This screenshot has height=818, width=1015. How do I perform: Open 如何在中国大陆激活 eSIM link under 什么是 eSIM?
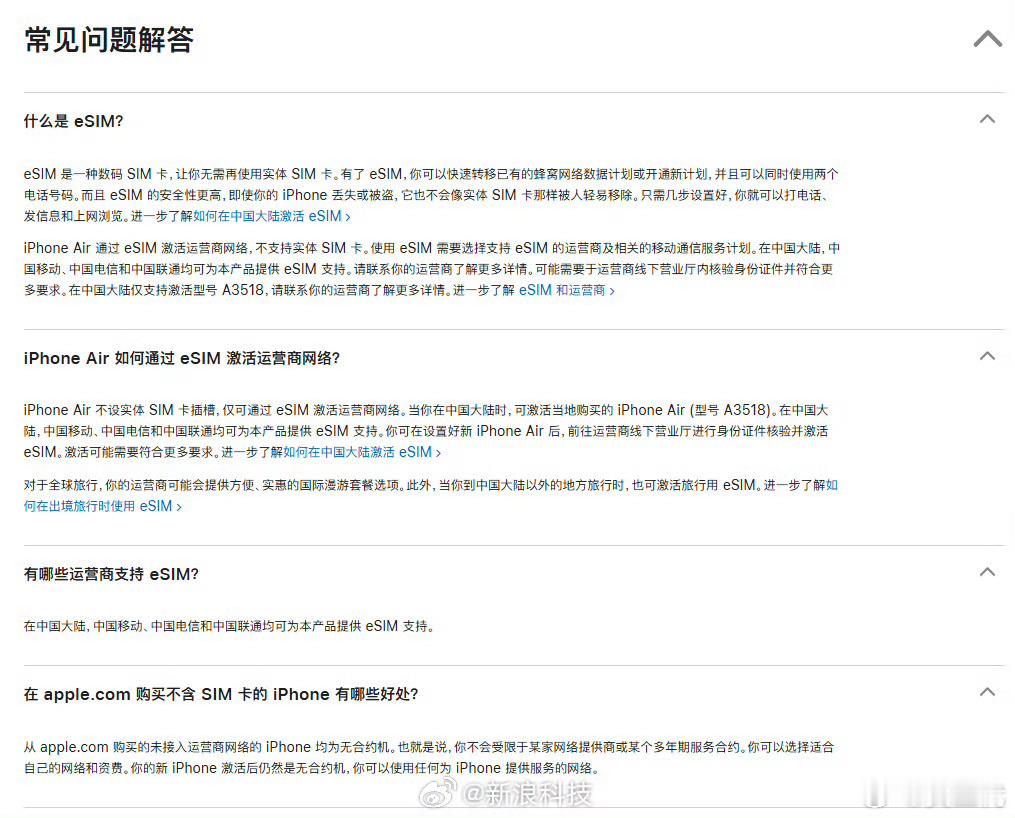tap(272, 216)
